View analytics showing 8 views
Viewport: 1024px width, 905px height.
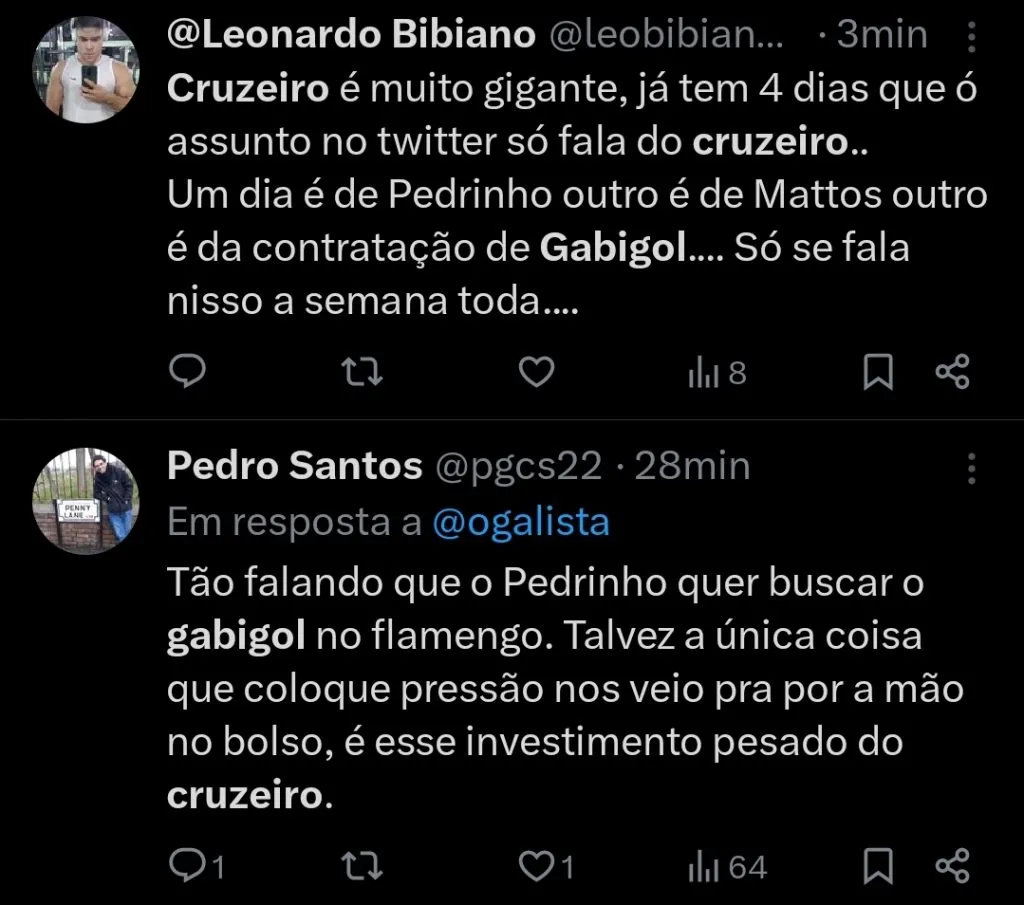pos(714,371)
